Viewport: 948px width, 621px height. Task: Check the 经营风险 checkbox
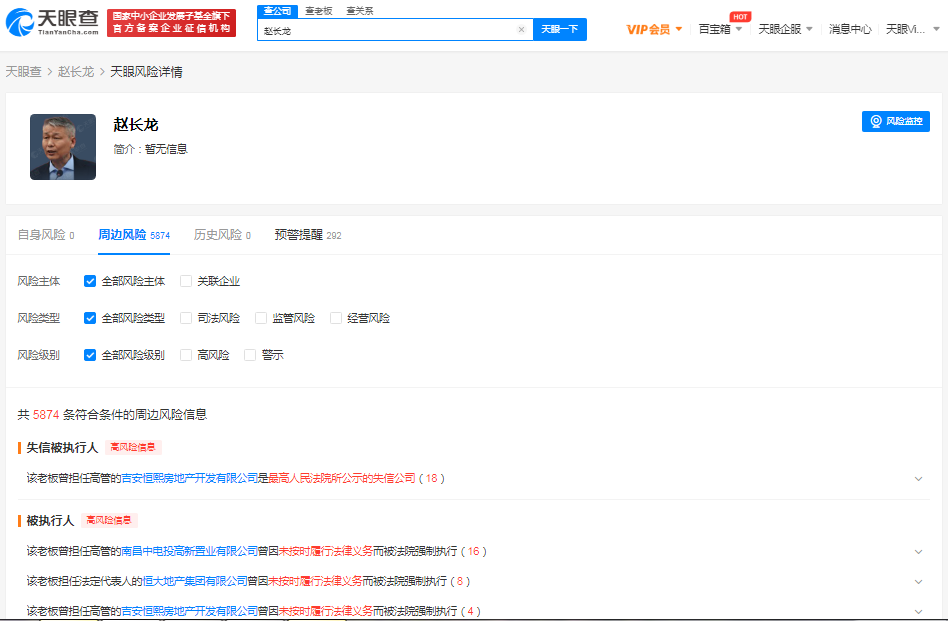[336, 318]
